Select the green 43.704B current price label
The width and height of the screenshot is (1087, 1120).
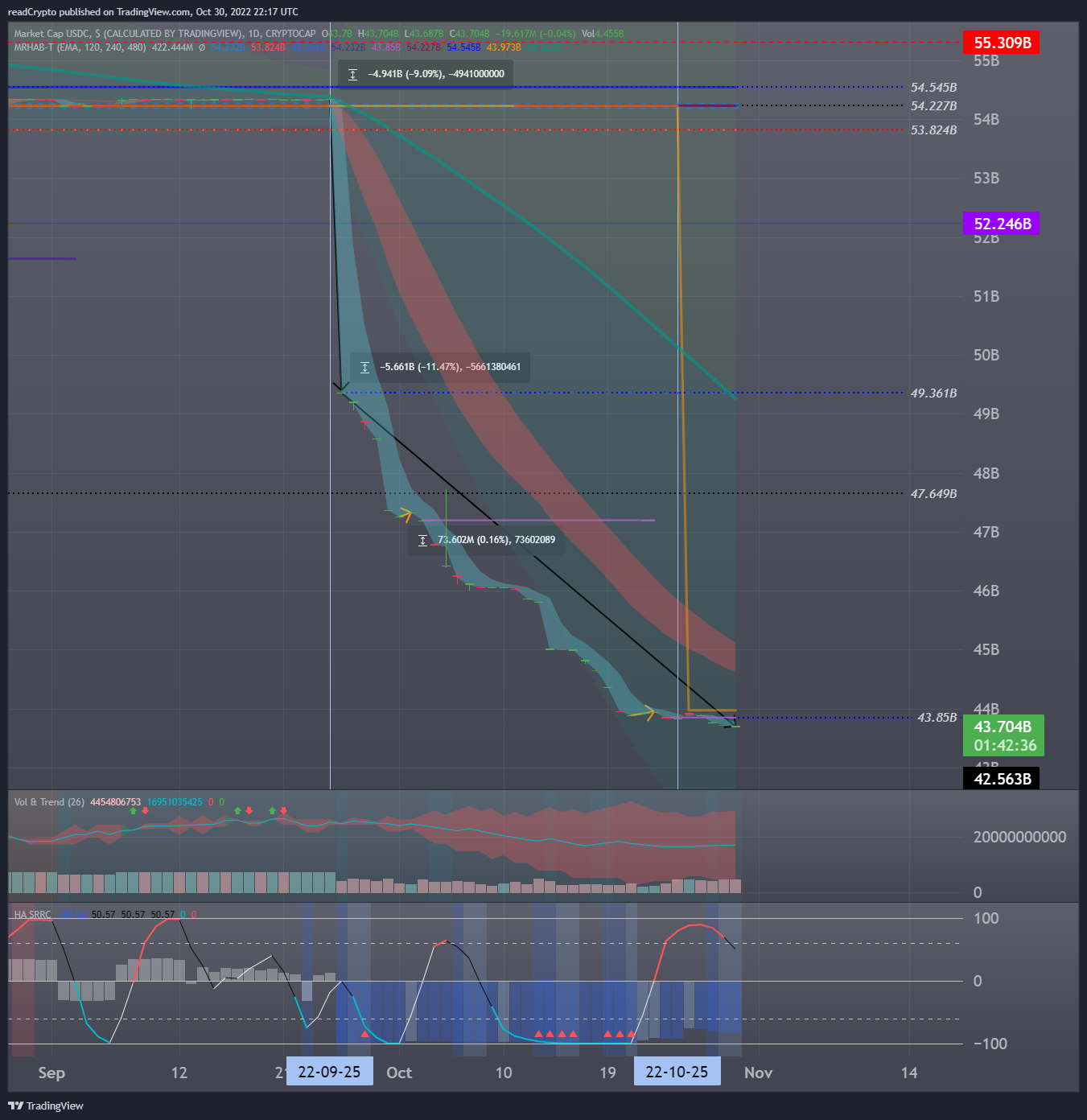1004,736
